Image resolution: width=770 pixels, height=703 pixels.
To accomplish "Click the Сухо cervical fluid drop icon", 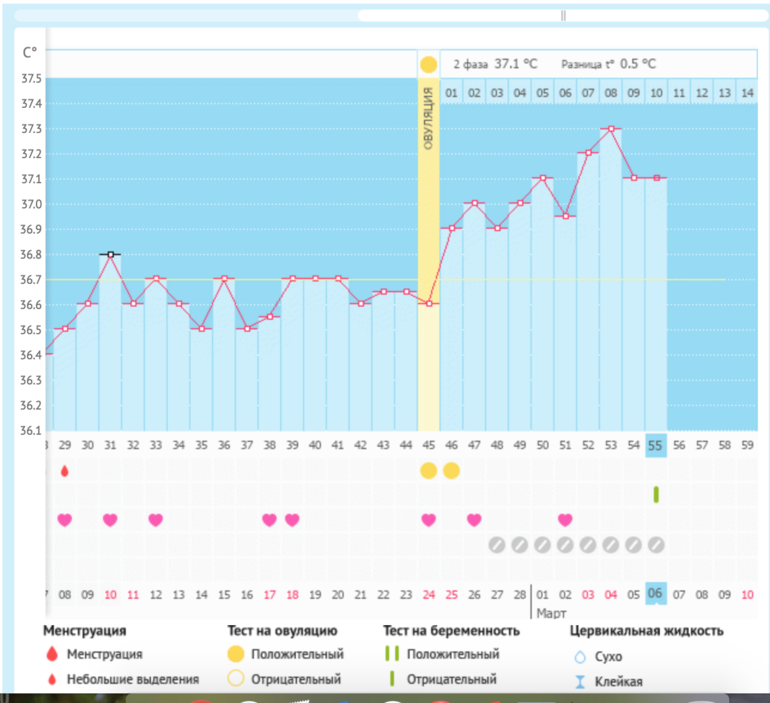I will pos(577,657).
